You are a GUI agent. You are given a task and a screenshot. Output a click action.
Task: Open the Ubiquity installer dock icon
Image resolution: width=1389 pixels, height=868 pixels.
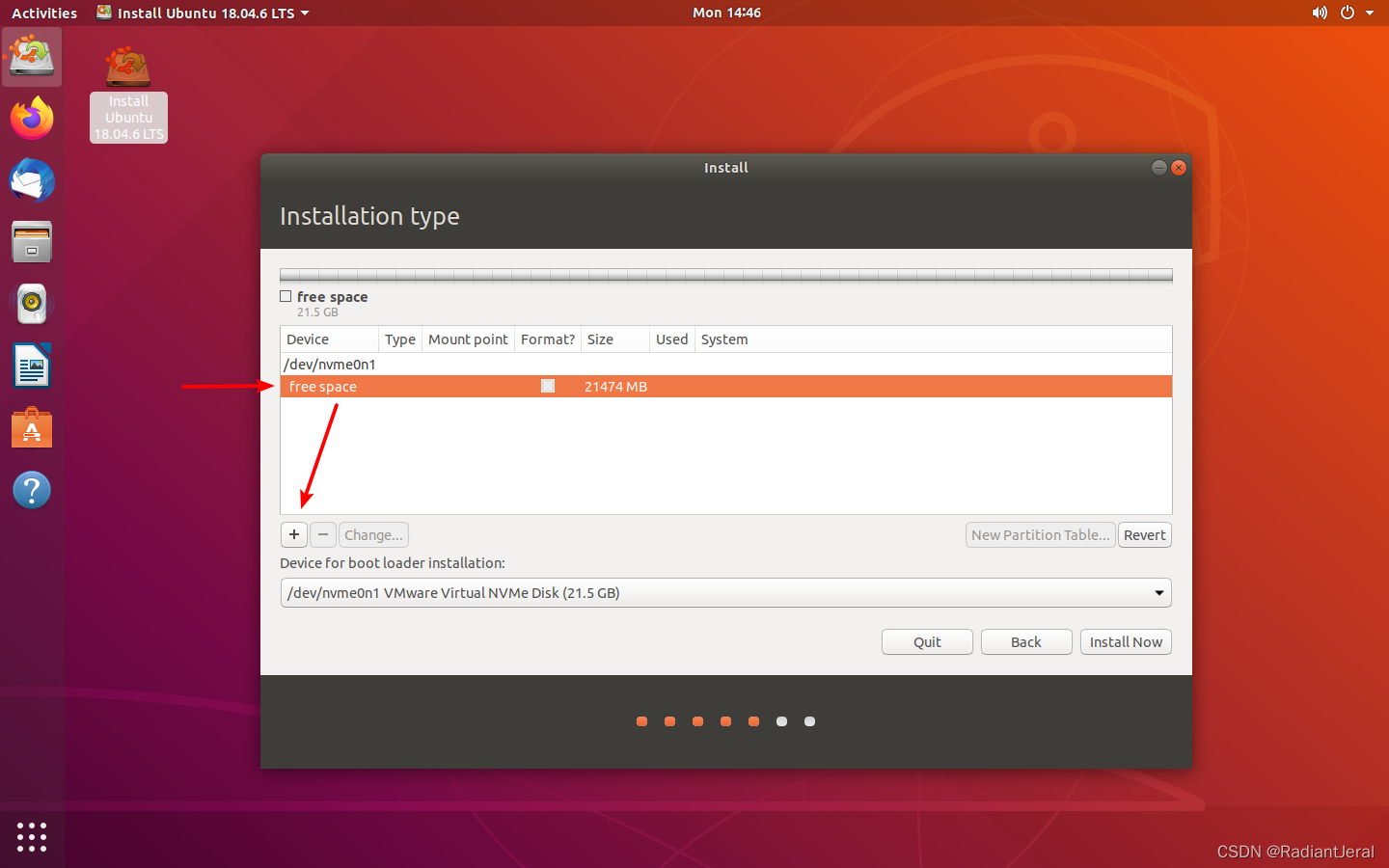(x=32, y=57)
